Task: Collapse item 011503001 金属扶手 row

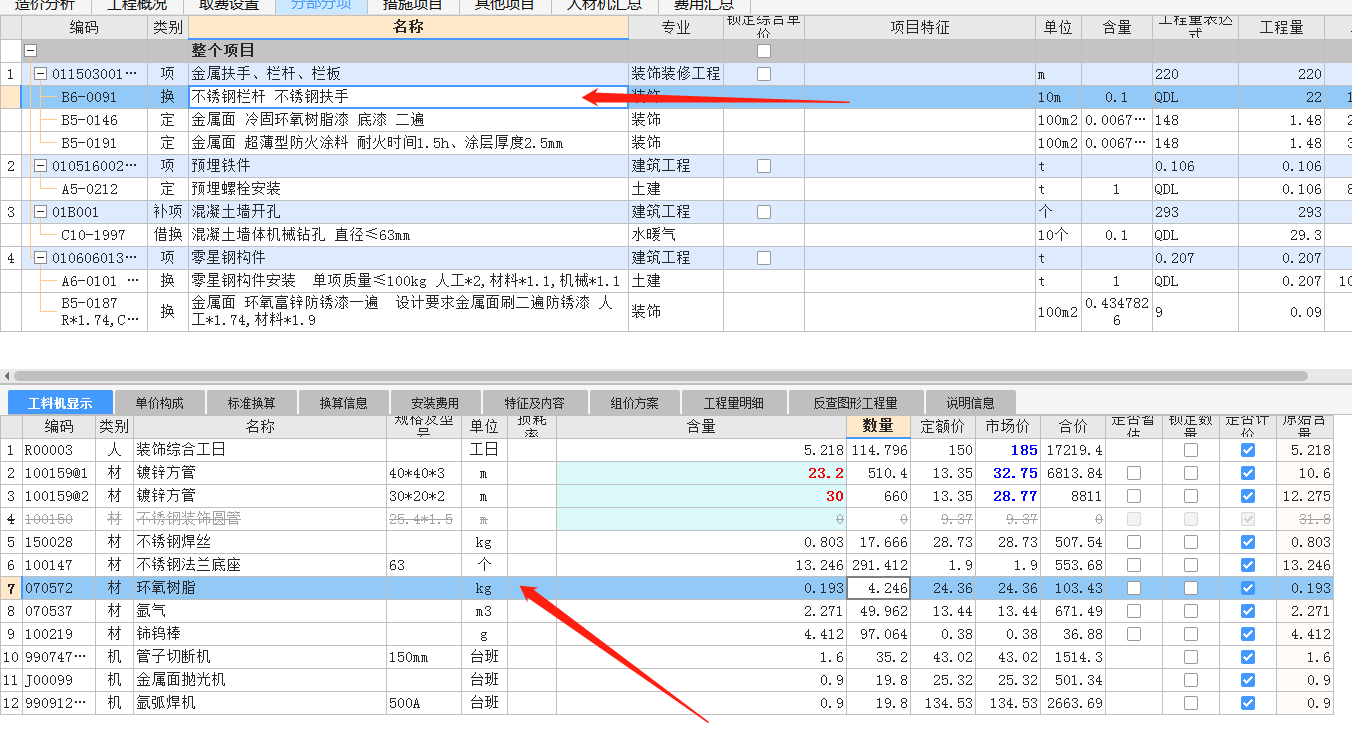Action: click(x=40, y=74)
